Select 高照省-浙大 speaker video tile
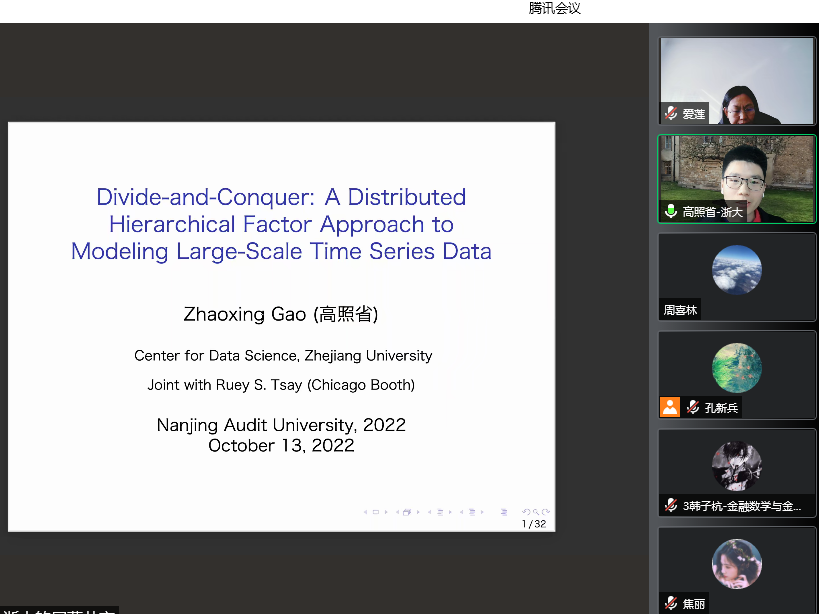 tap(737, 177)
